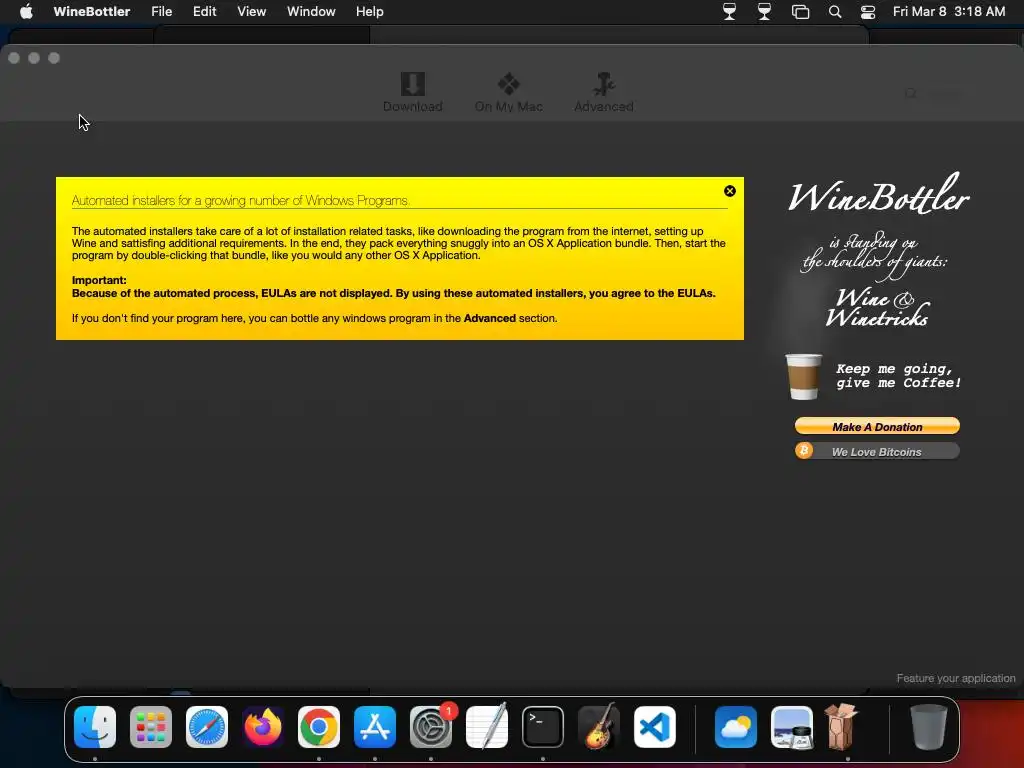This screenshot has height=768, width=1024.
Task: Open the Advanced section in the toolbar
Action: pyautogui.click(x=603, y=93)
